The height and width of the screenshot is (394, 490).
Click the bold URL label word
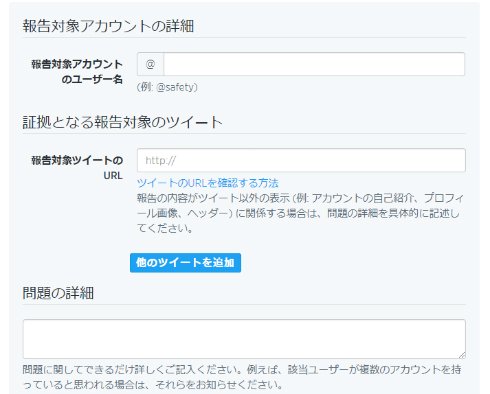(x=113, y=176)
